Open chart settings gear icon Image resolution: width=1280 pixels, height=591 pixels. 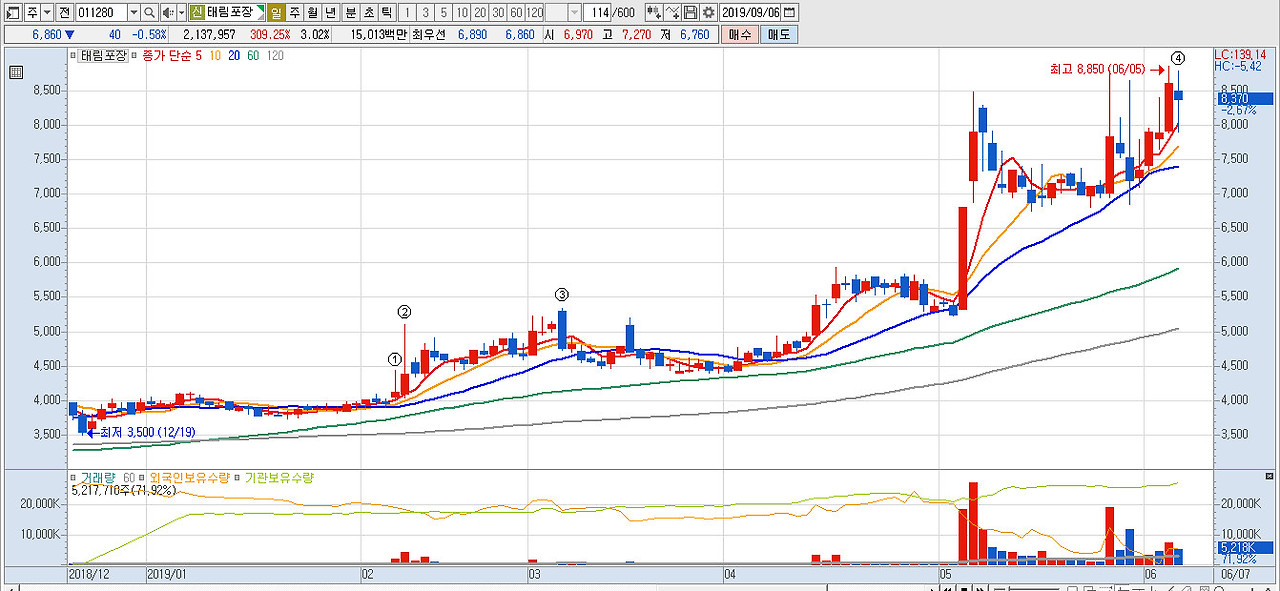(708, 13)
